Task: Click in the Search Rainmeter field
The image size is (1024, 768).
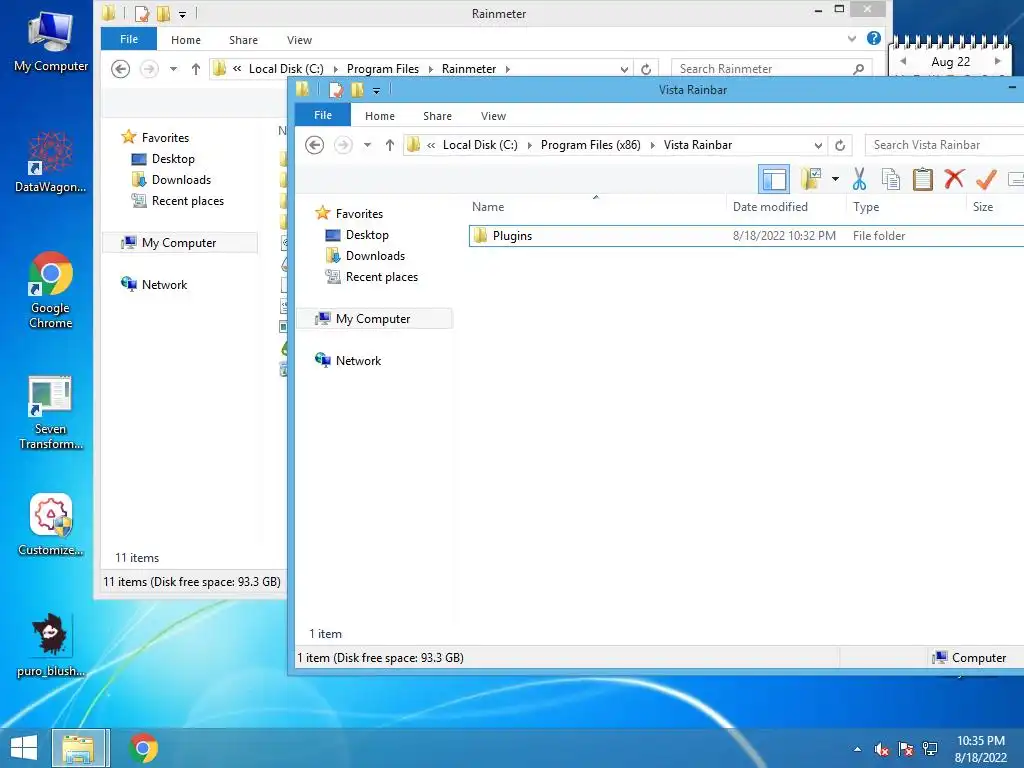Action: (771, 69)
